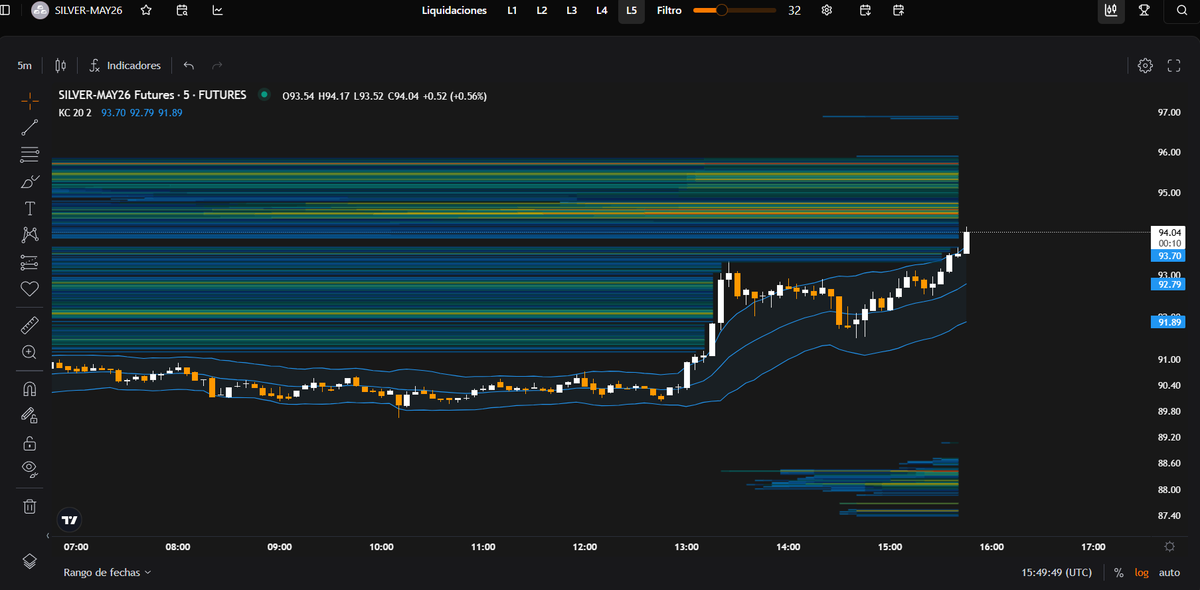Toggle magnet mode
The image size is (1200, 590).
tap(30, 389)
